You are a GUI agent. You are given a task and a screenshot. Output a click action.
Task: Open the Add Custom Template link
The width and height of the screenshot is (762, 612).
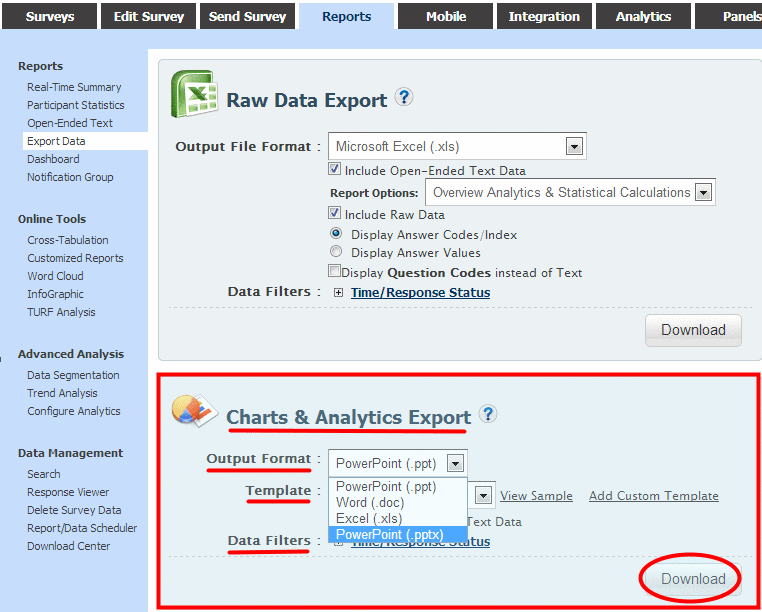click(653, 496)
